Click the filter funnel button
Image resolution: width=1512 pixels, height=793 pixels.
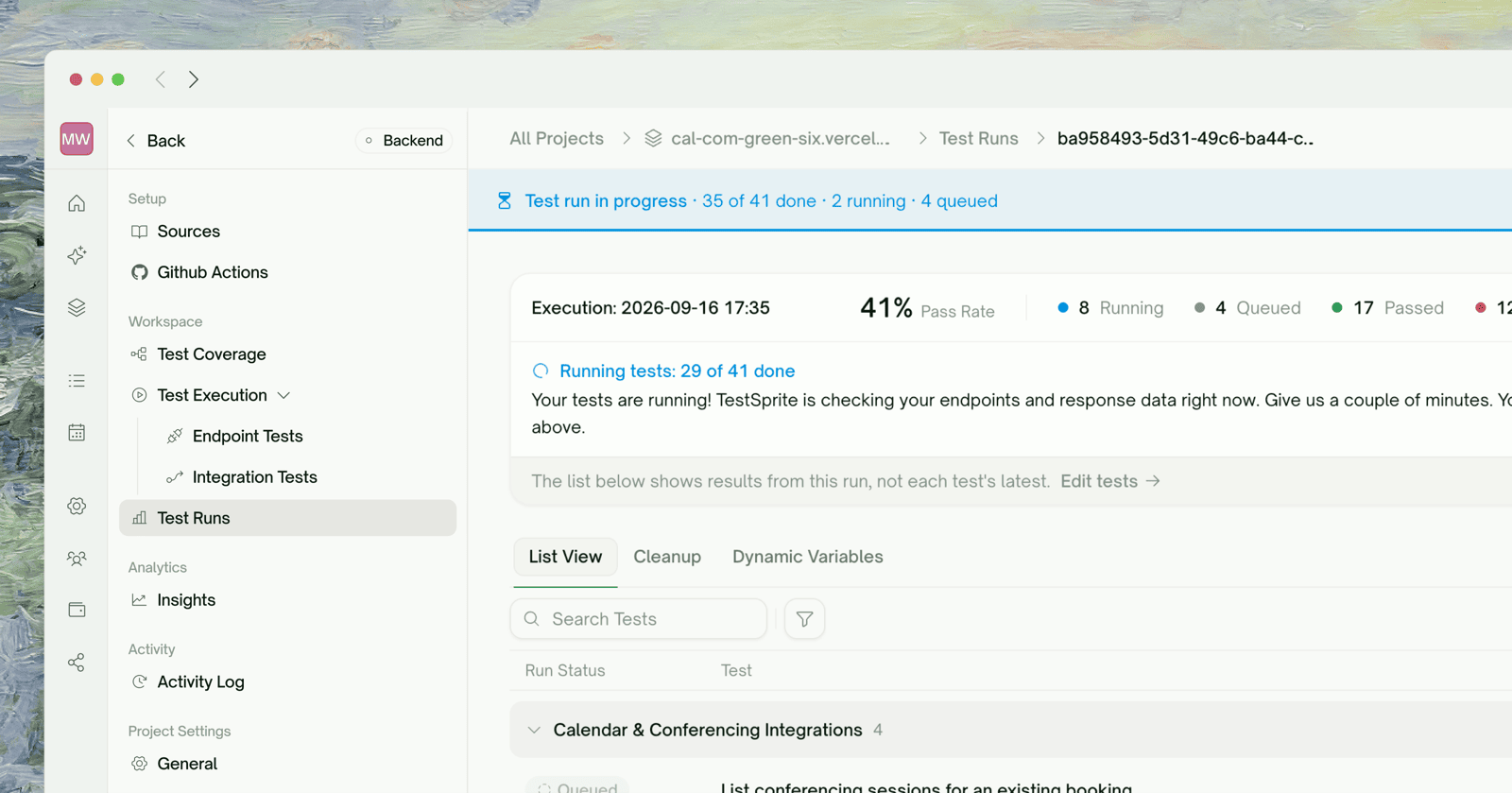click(x=804, y=619)
